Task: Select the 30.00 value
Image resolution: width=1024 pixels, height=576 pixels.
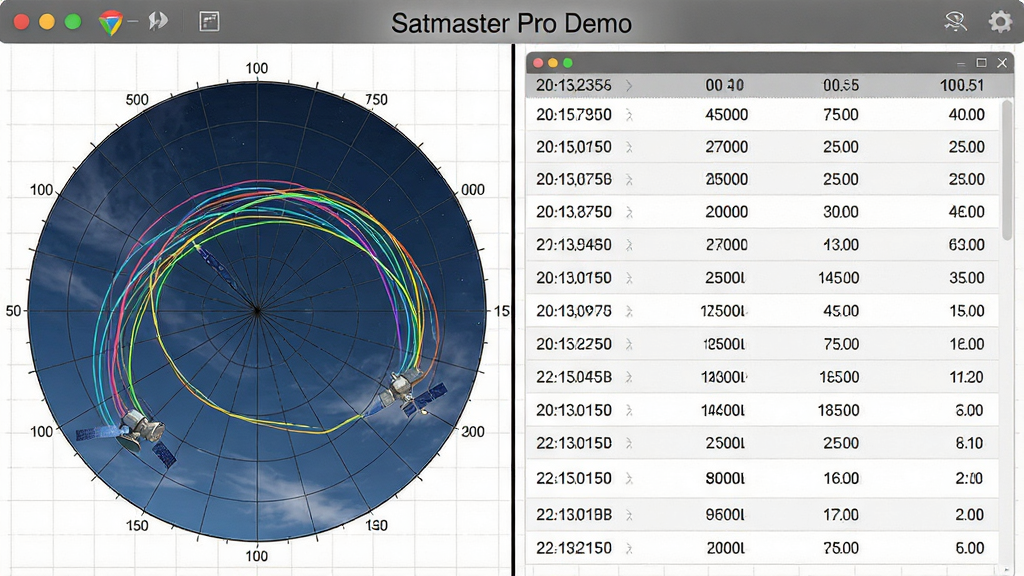Action: coord(841,212)
